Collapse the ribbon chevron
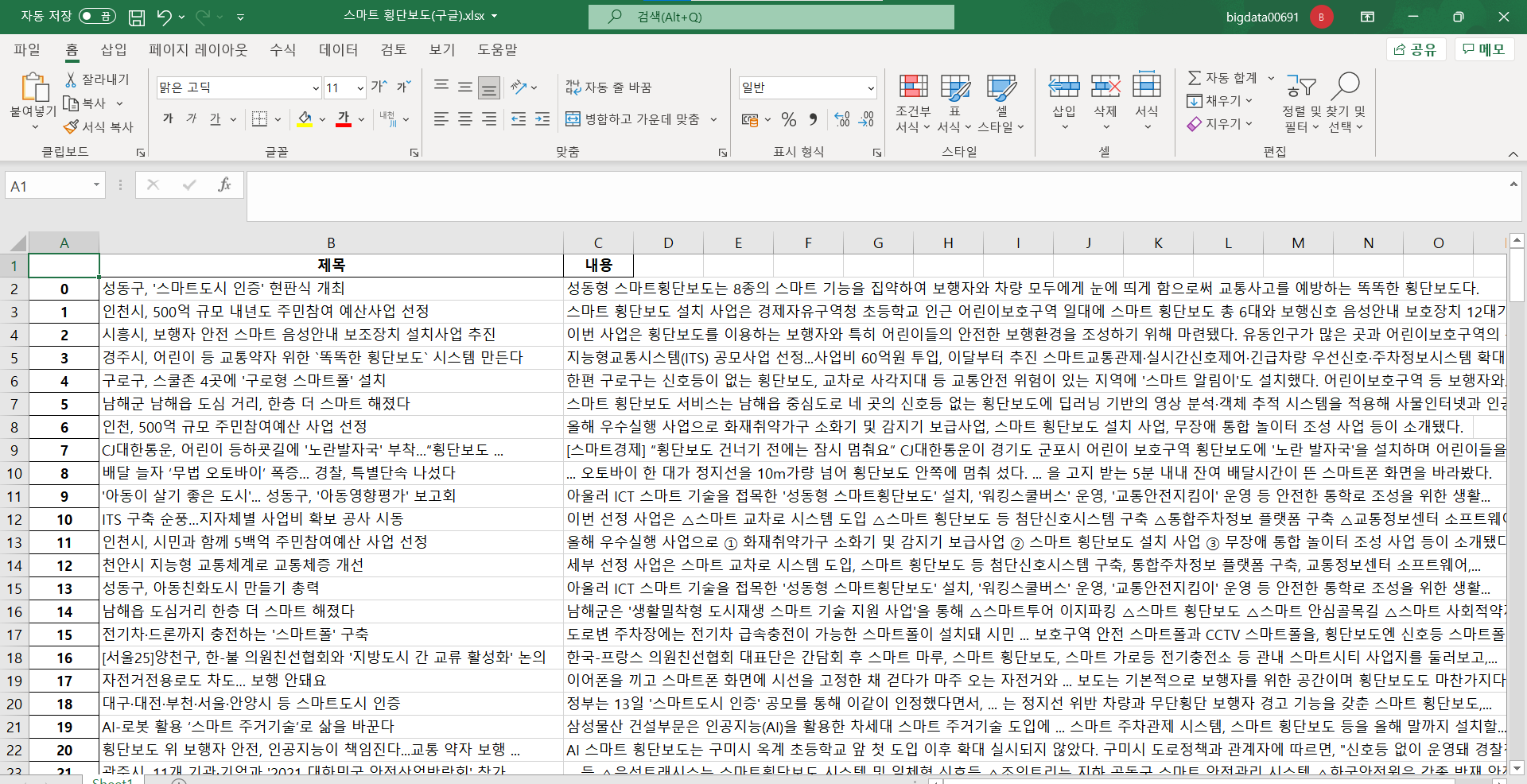 (1513, 153)
